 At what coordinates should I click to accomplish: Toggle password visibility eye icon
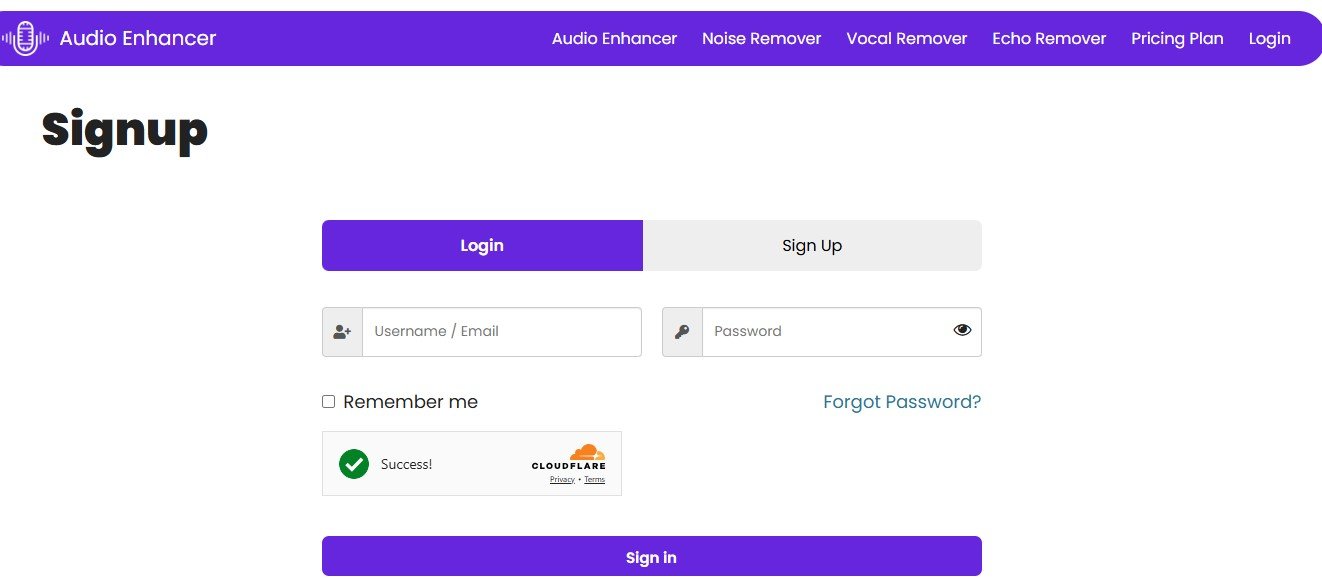(962, 330)
